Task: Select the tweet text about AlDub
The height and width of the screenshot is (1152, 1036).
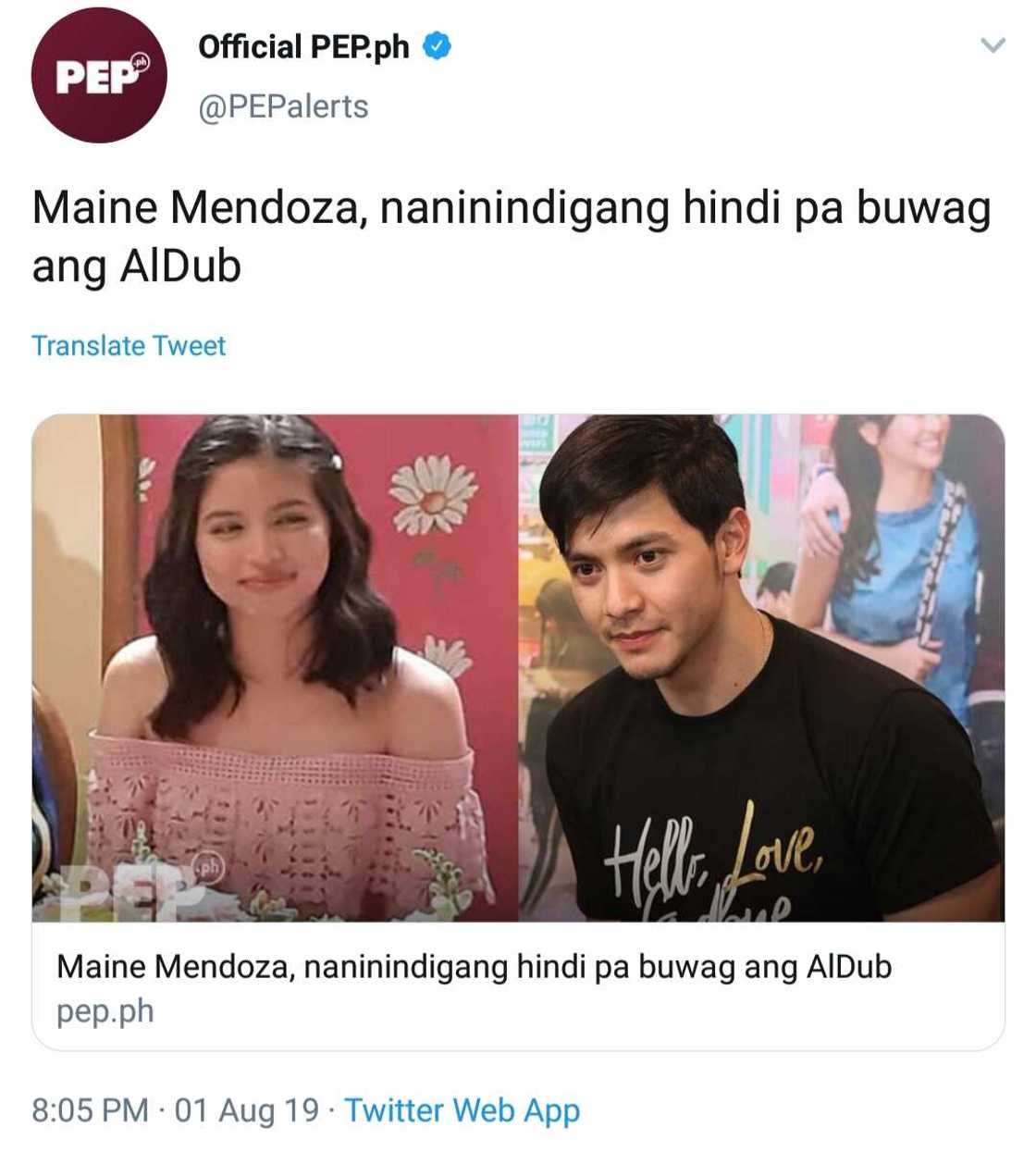Action: pyautogui.click(x=512, y=236)
